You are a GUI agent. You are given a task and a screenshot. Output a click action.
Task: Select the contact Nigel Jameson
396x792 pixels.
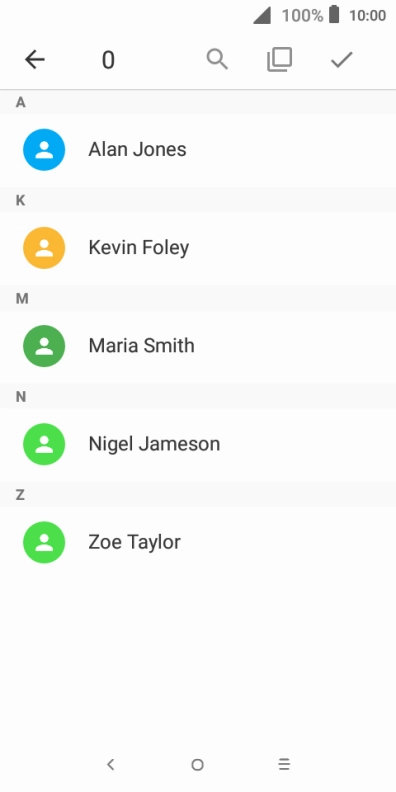coord(198,444)
